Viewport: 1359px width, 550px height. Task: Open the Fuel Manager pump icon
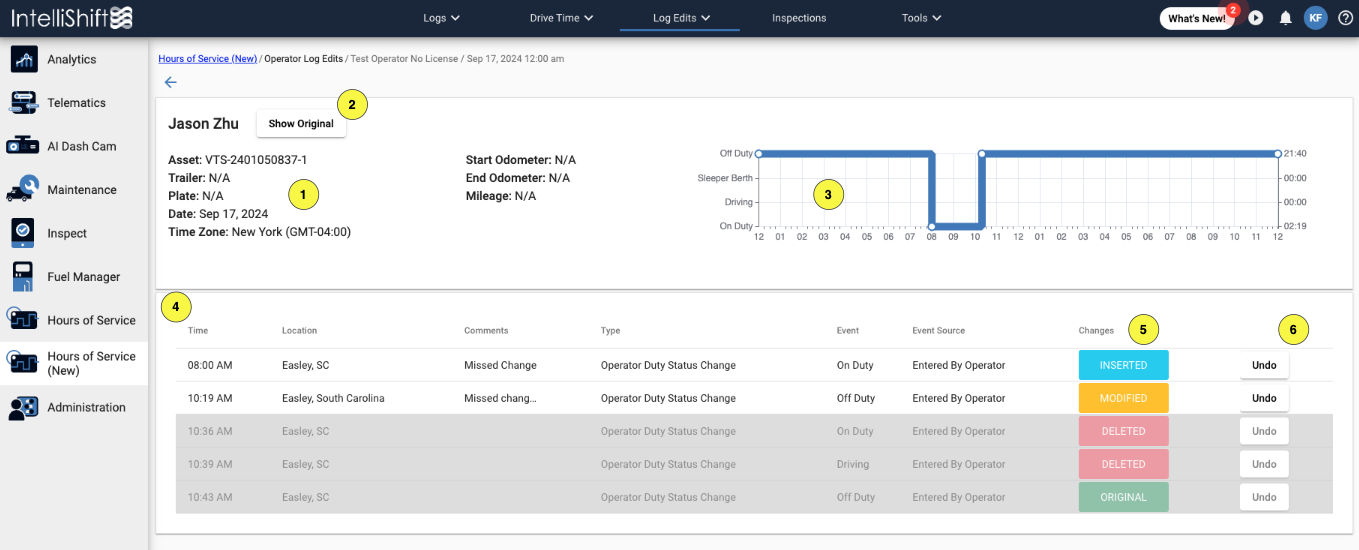pos(24,277)
